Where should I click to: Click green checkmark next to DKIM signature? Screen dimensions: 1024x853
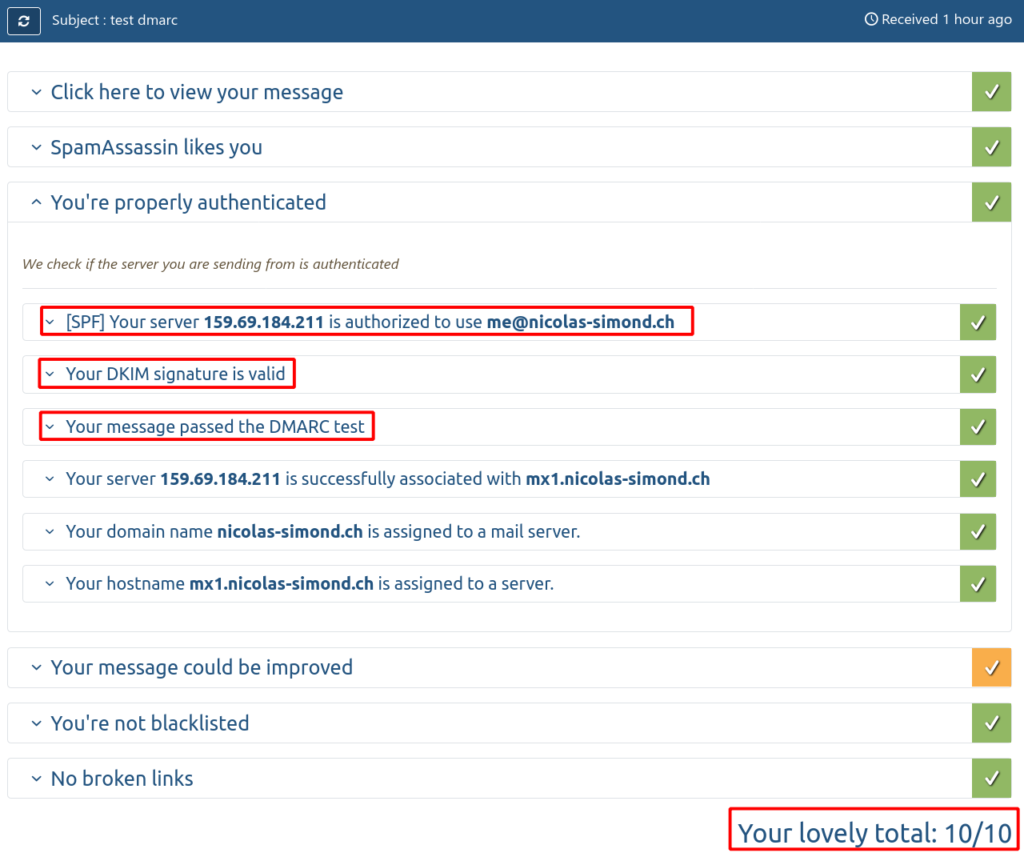point(978,374)
